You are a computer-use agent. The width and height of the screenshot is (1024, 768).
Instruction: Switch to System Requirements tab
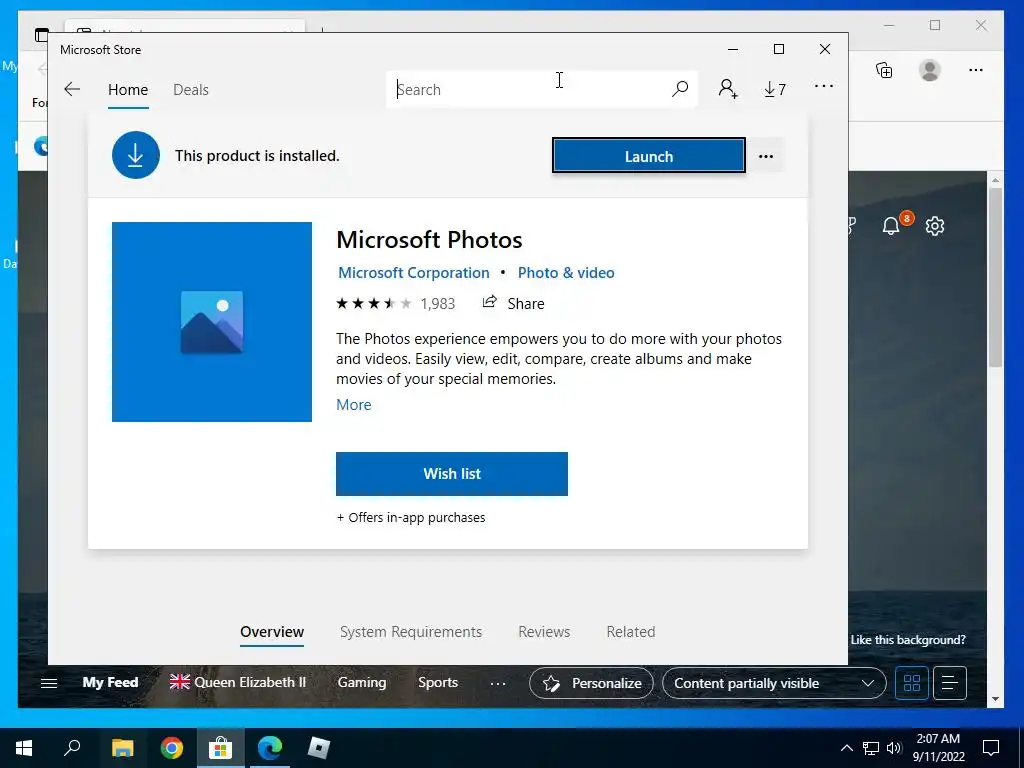click(x=411, y=632)
